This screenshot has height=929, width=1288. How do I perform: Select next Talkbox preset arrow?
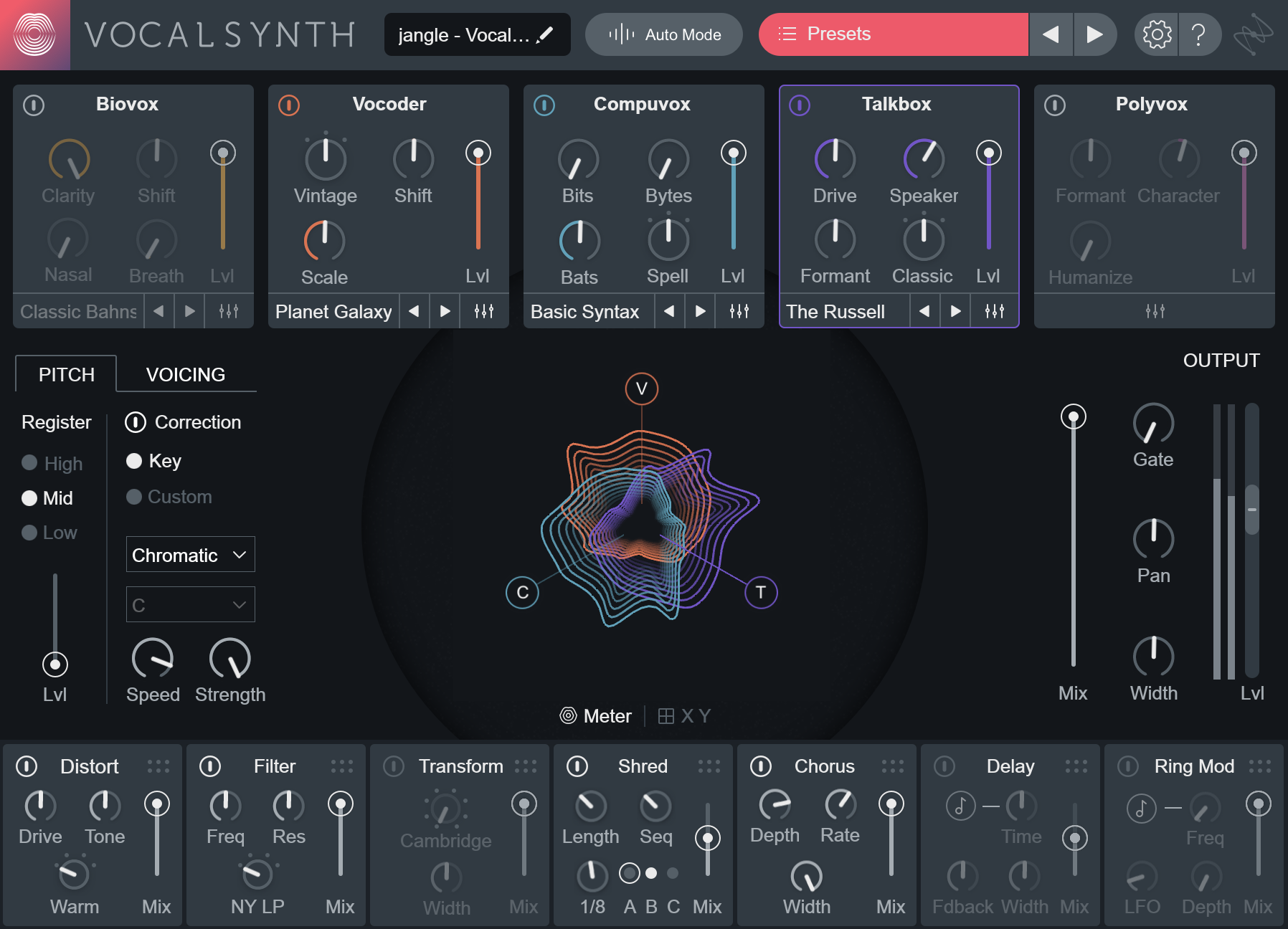tap(956, 311)
